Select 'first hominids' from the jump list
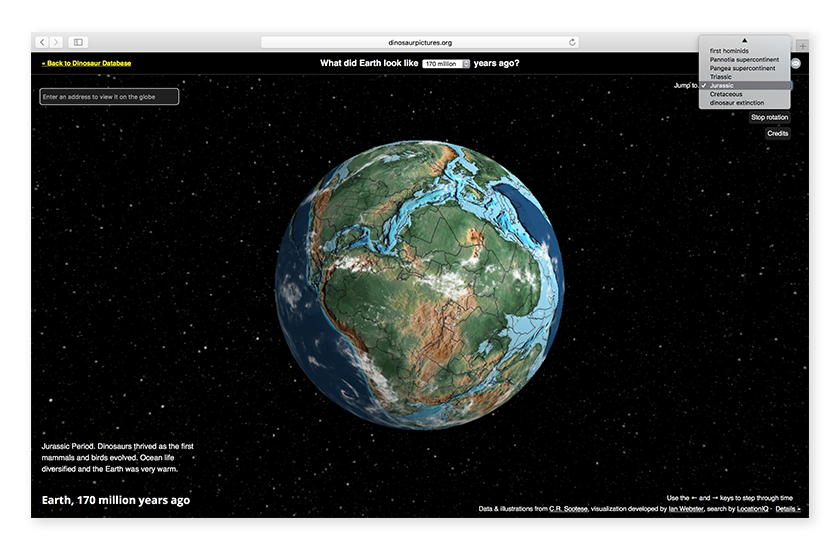840x550 pixels. [729, 51]
